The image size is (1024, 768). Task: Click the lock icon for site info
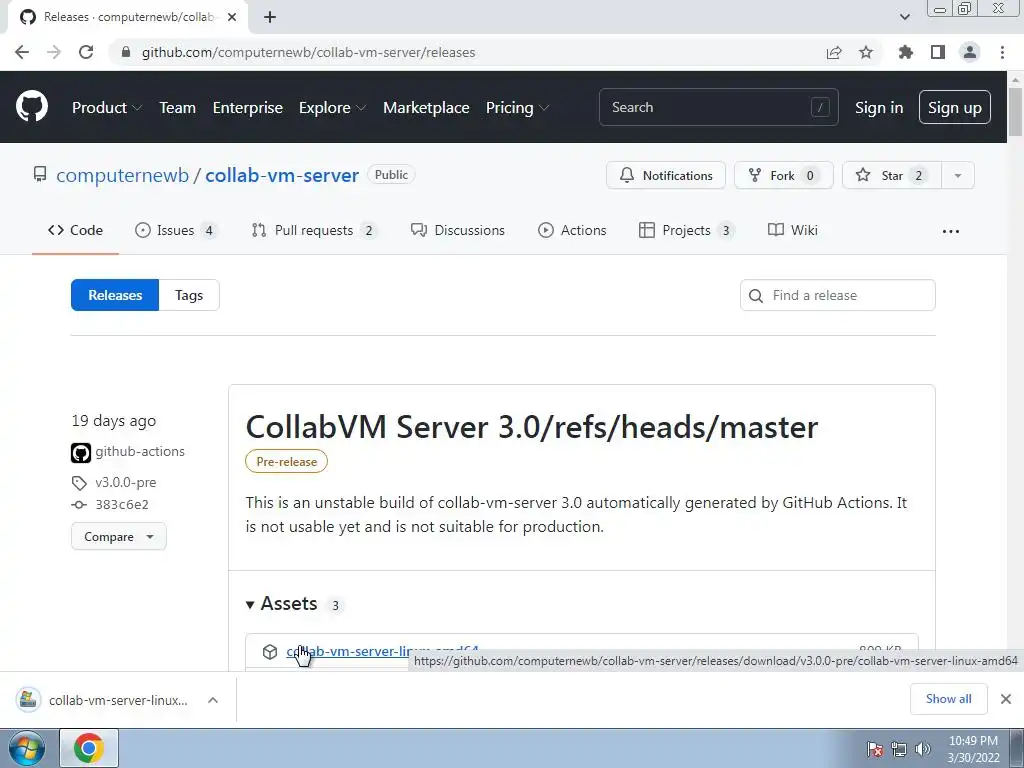126,52
